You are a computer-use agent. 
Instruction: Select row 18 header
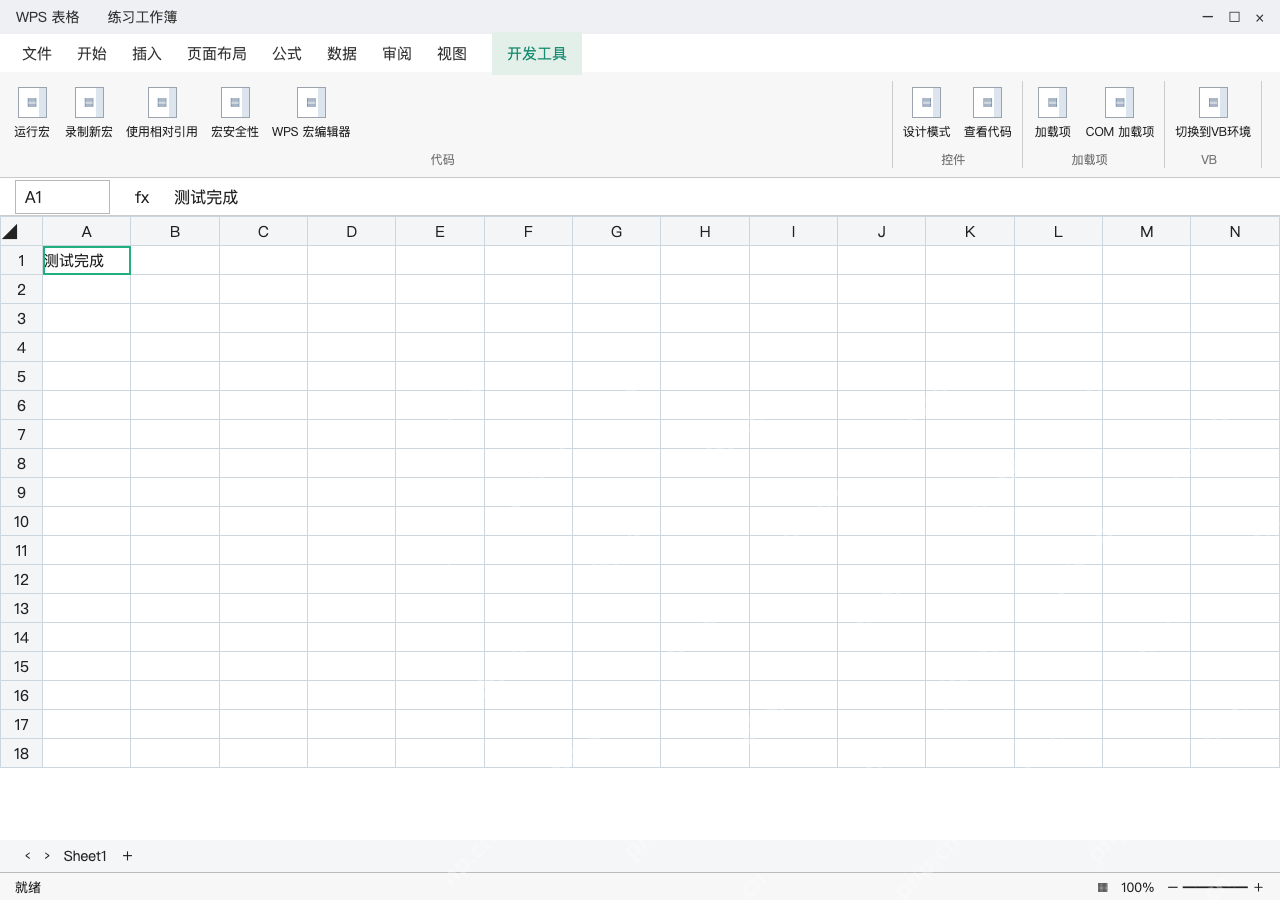21,753
